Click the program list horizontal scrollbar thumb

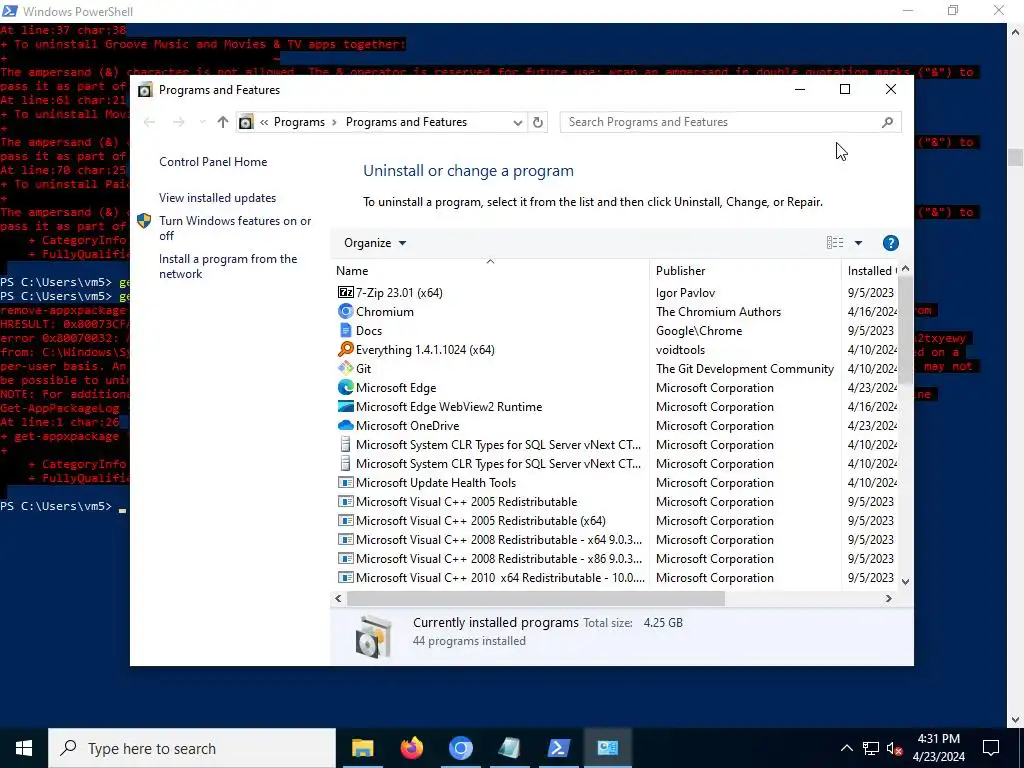[x=536, y=598]
